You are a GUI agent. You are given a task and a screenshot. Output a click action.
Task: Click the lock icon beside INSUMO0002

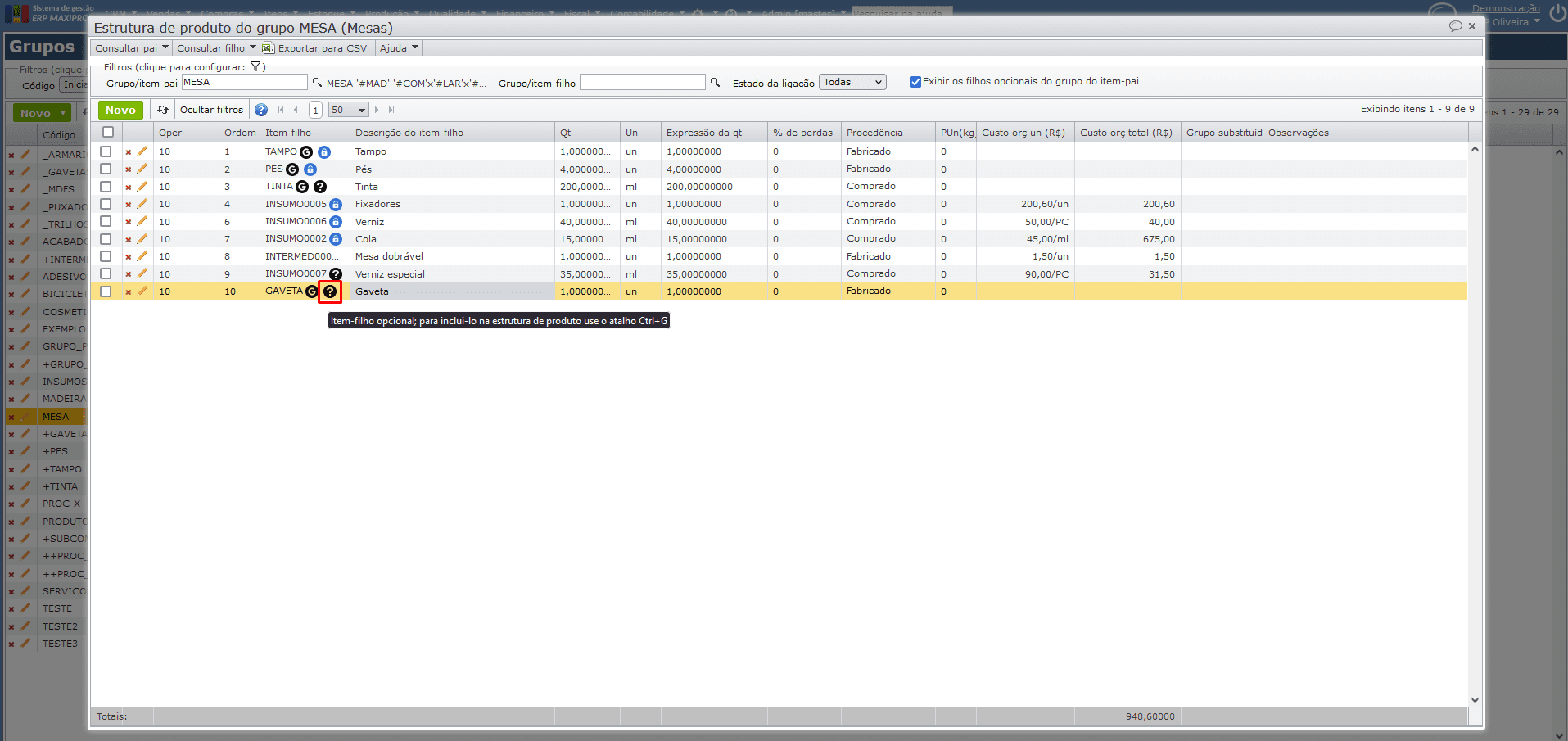(x=336, y=239)
